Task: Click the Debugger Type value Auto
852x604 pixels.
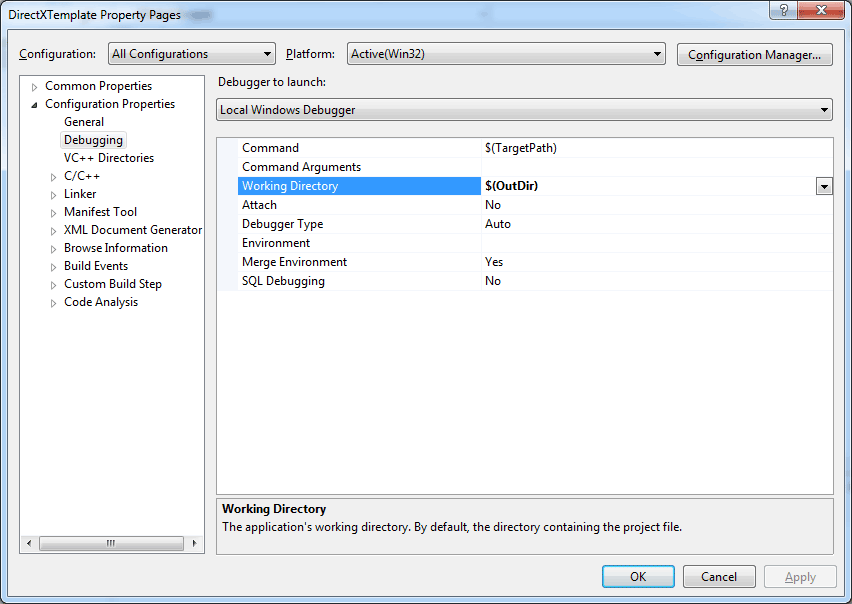Action: click(x=498, y=224)
